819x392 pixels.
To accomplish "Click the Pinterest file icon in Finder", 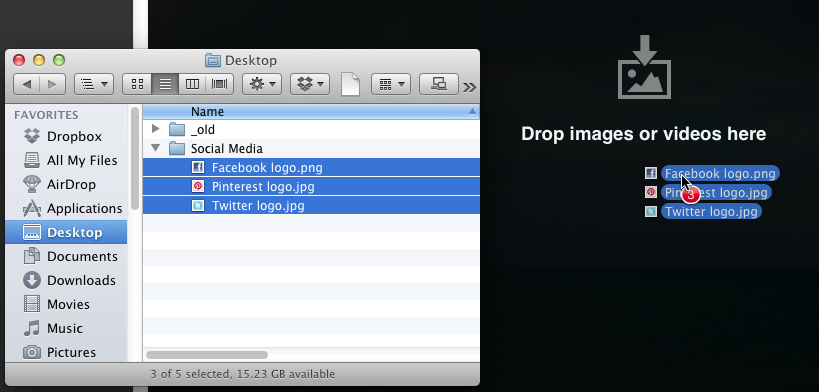I will pyautogui.click(x=198, y=186).
